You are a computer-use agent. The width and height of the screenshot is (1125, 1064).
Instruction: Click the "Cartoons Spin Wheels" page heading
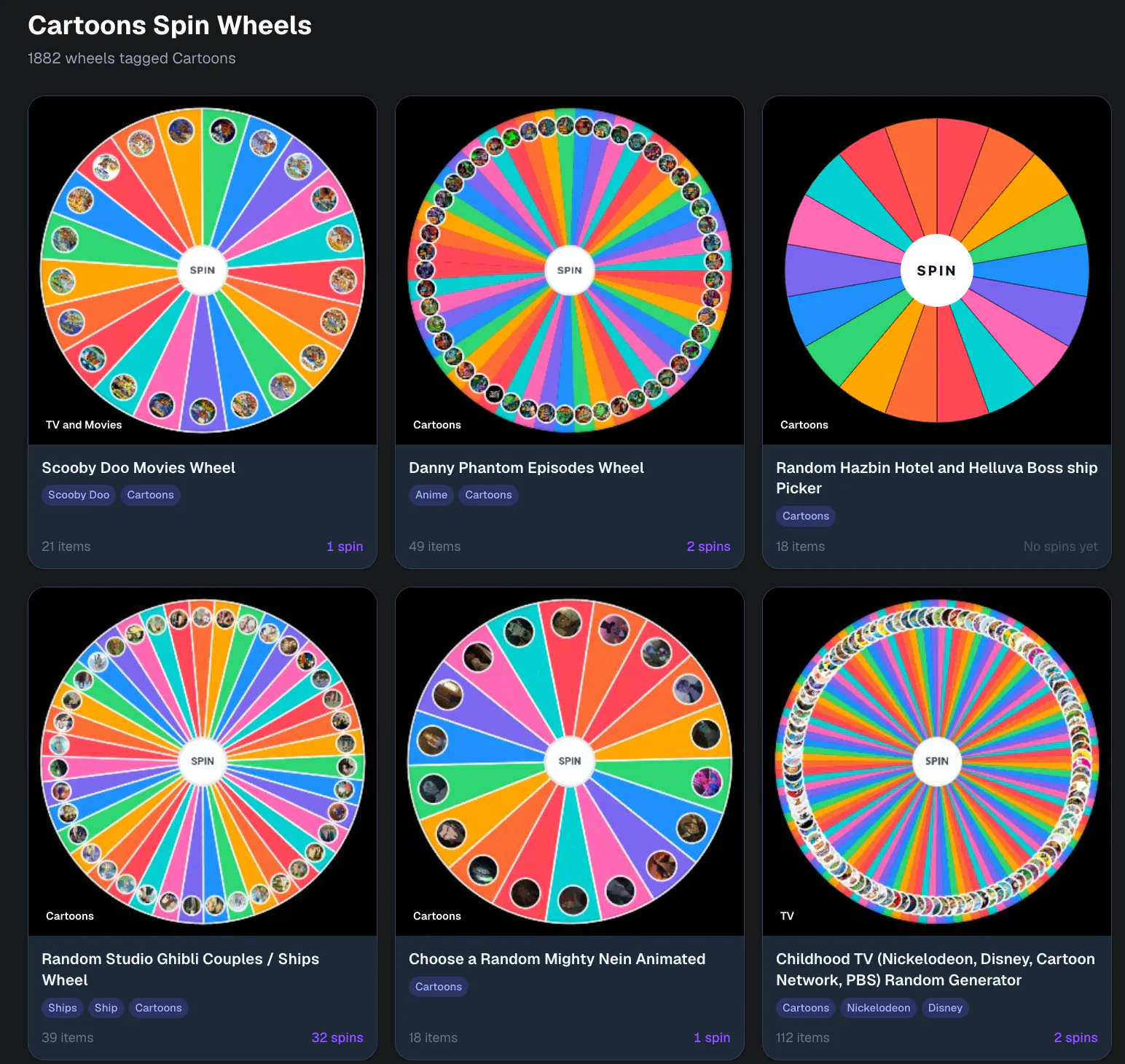point(170,26)
